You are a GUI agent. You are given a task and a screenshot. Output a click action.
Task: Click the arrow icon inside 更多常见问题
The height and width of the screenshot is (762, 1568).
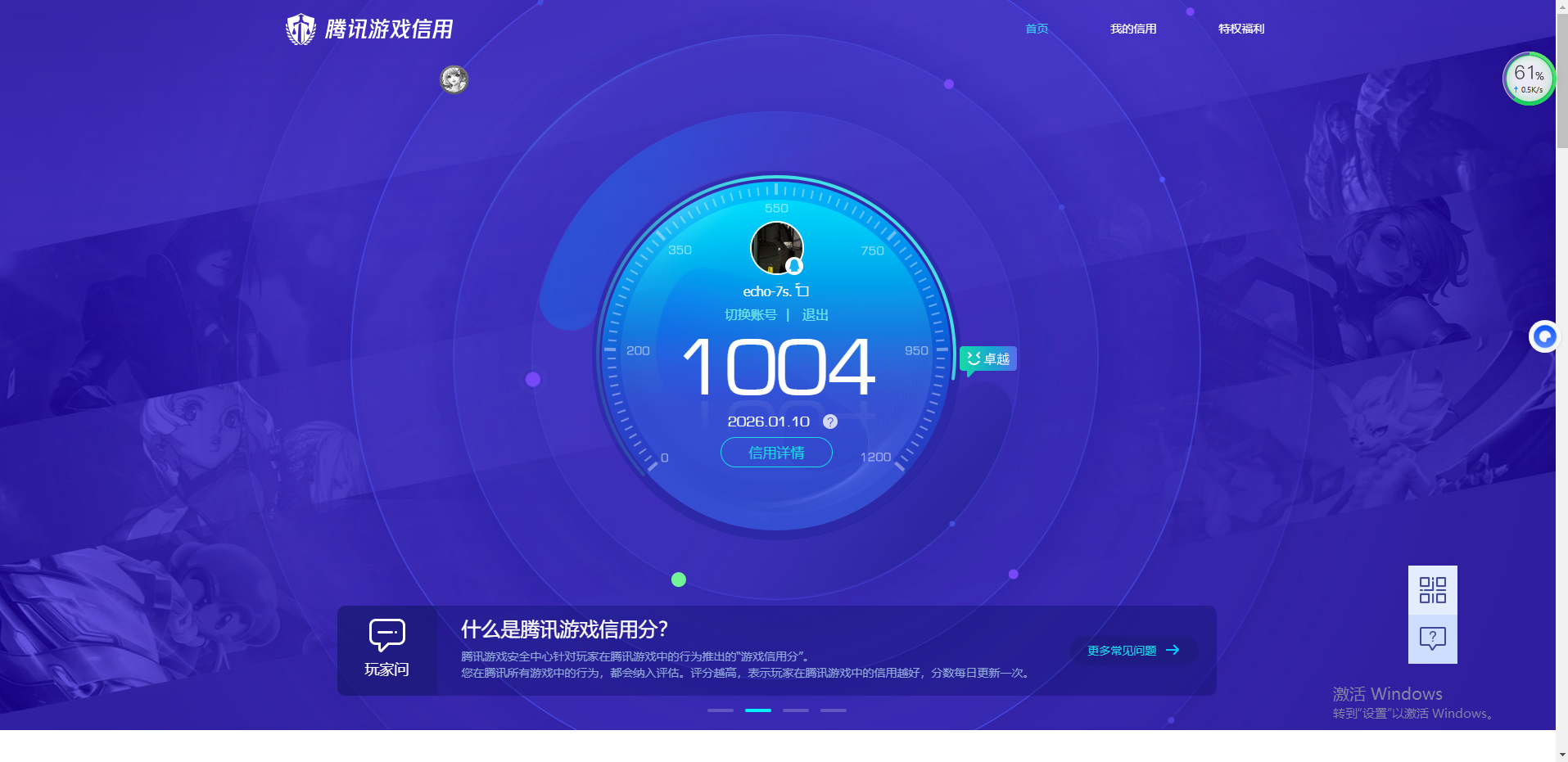pyautogui.click(x=1173, y=651)
